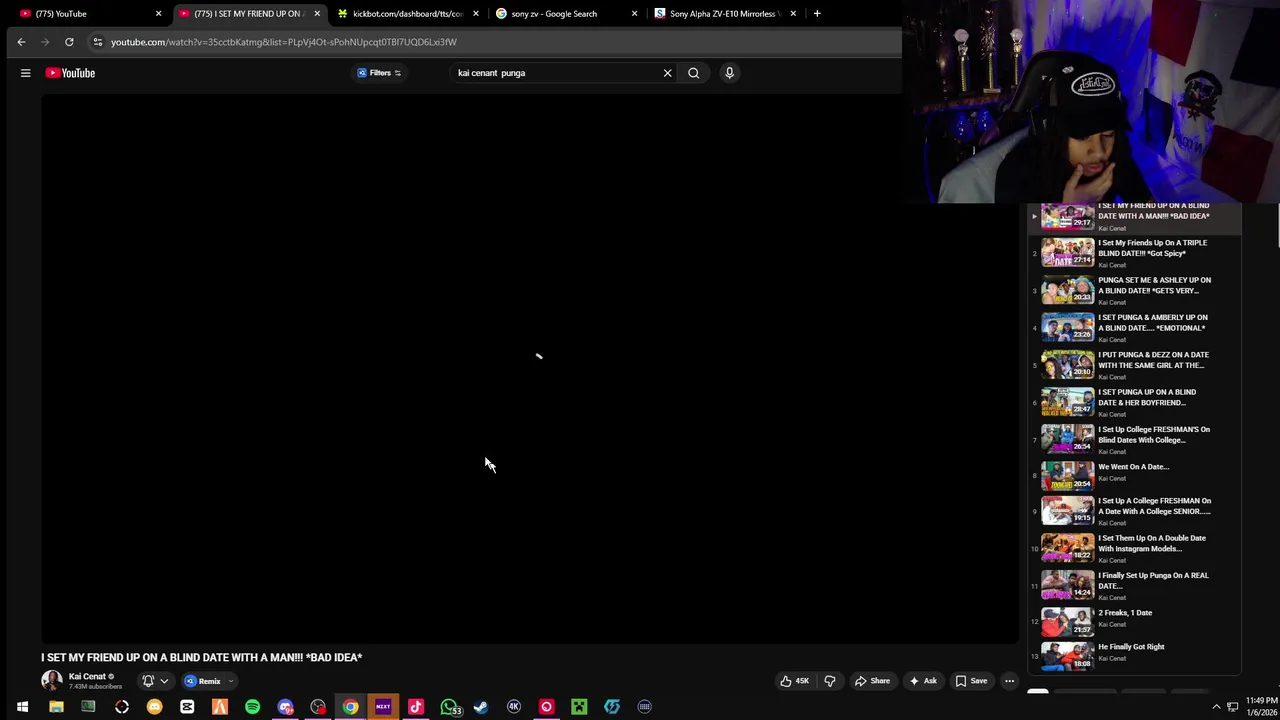The image size is (1280, 720).
Task: Open WhatsApp from the taskbar
Action: tap(449, 707)
